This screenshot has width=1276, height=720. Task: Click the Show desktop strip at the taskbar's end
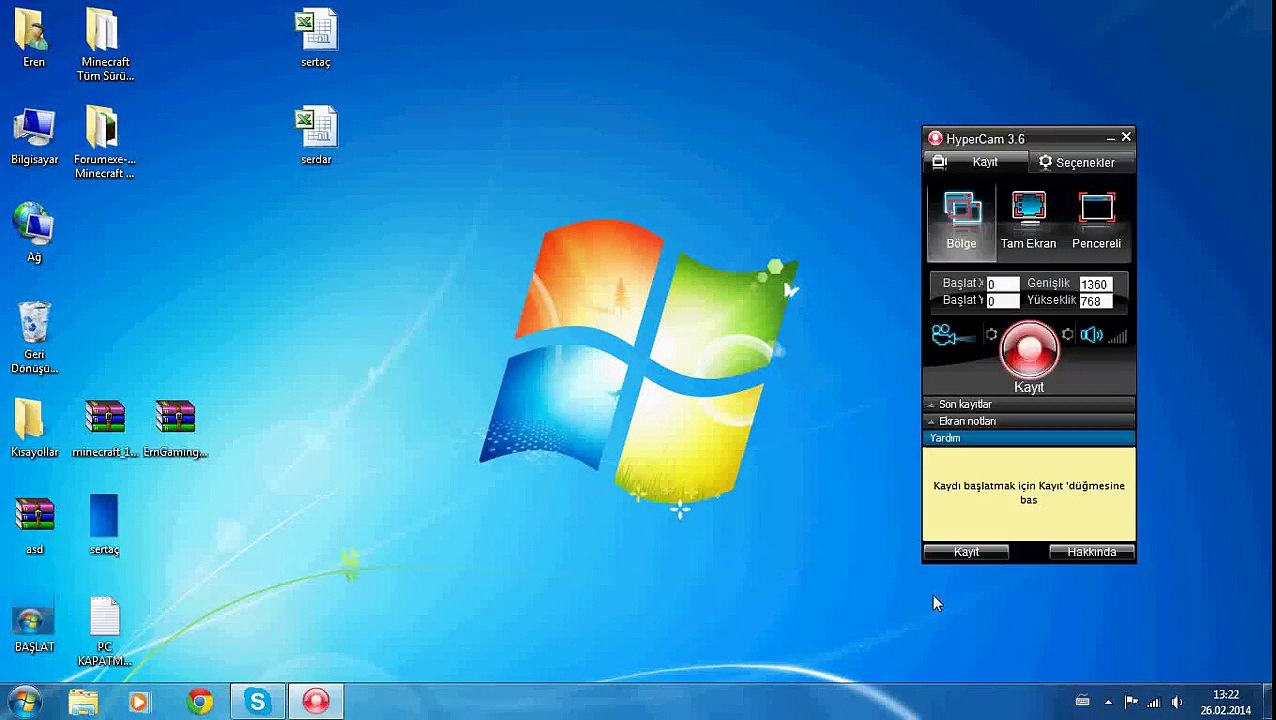pos(1268,702)
